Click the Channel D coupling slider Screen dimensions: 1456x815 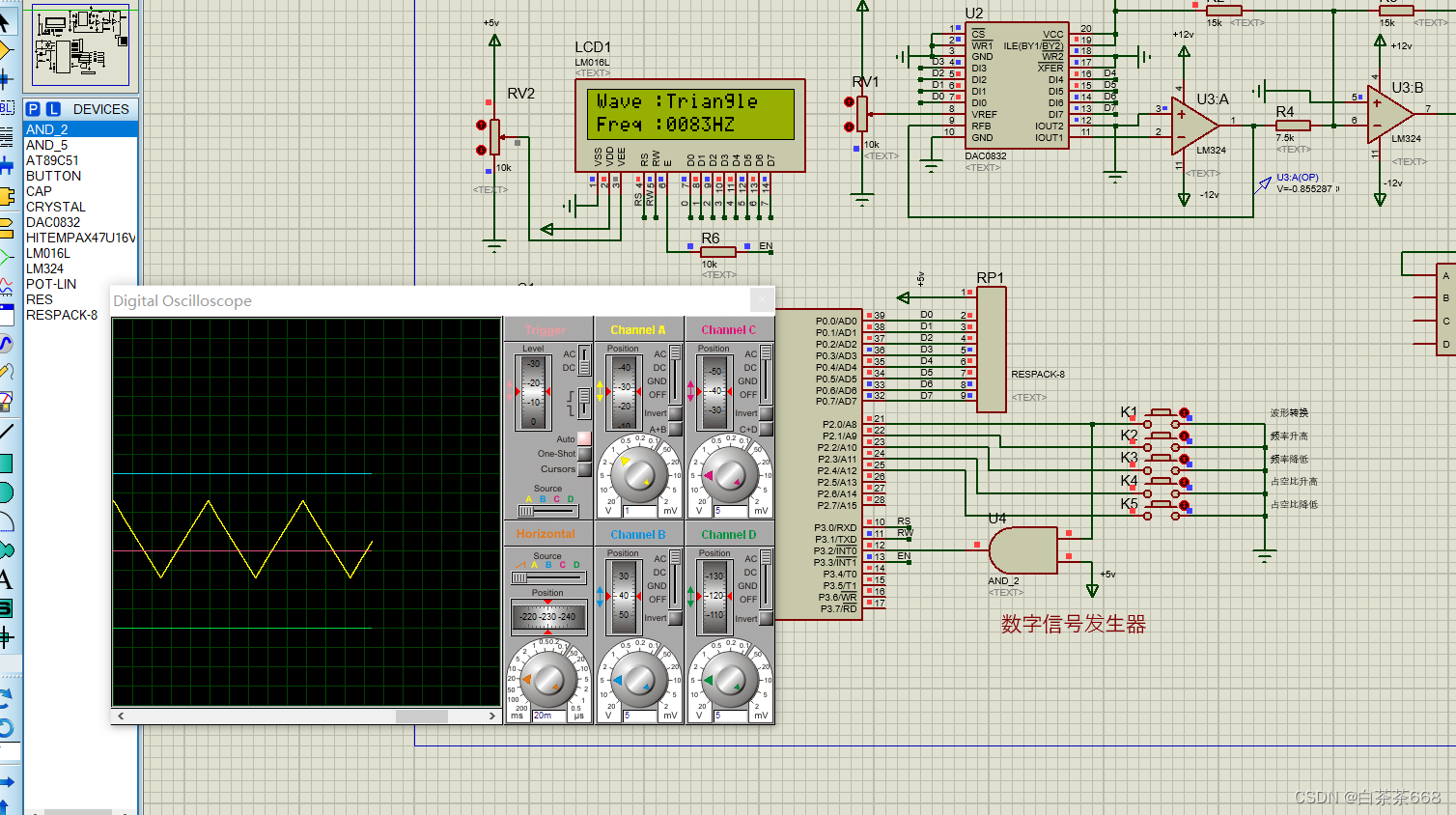coord(766,578)
